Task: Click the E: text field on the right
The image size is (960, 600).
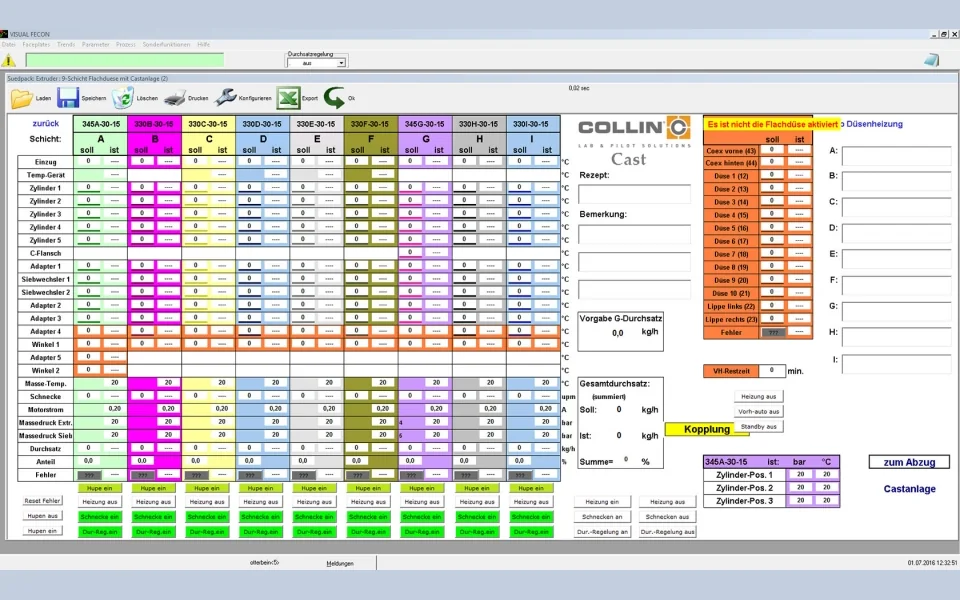Action: tap(896, 260)
